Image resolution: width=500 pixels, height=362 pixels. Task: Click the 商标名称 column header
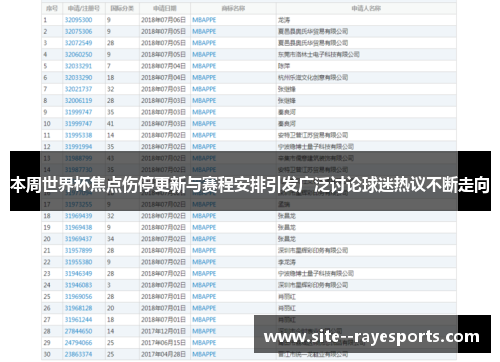pos(233,8)
